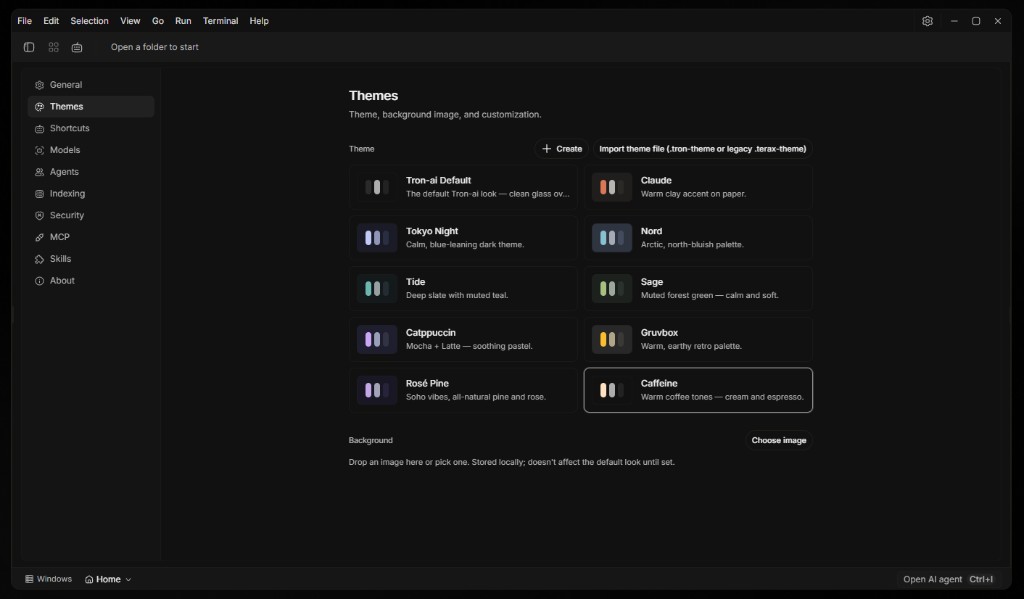Click Open a folder to start
The image size is (1024, 599).
point(155,47)
